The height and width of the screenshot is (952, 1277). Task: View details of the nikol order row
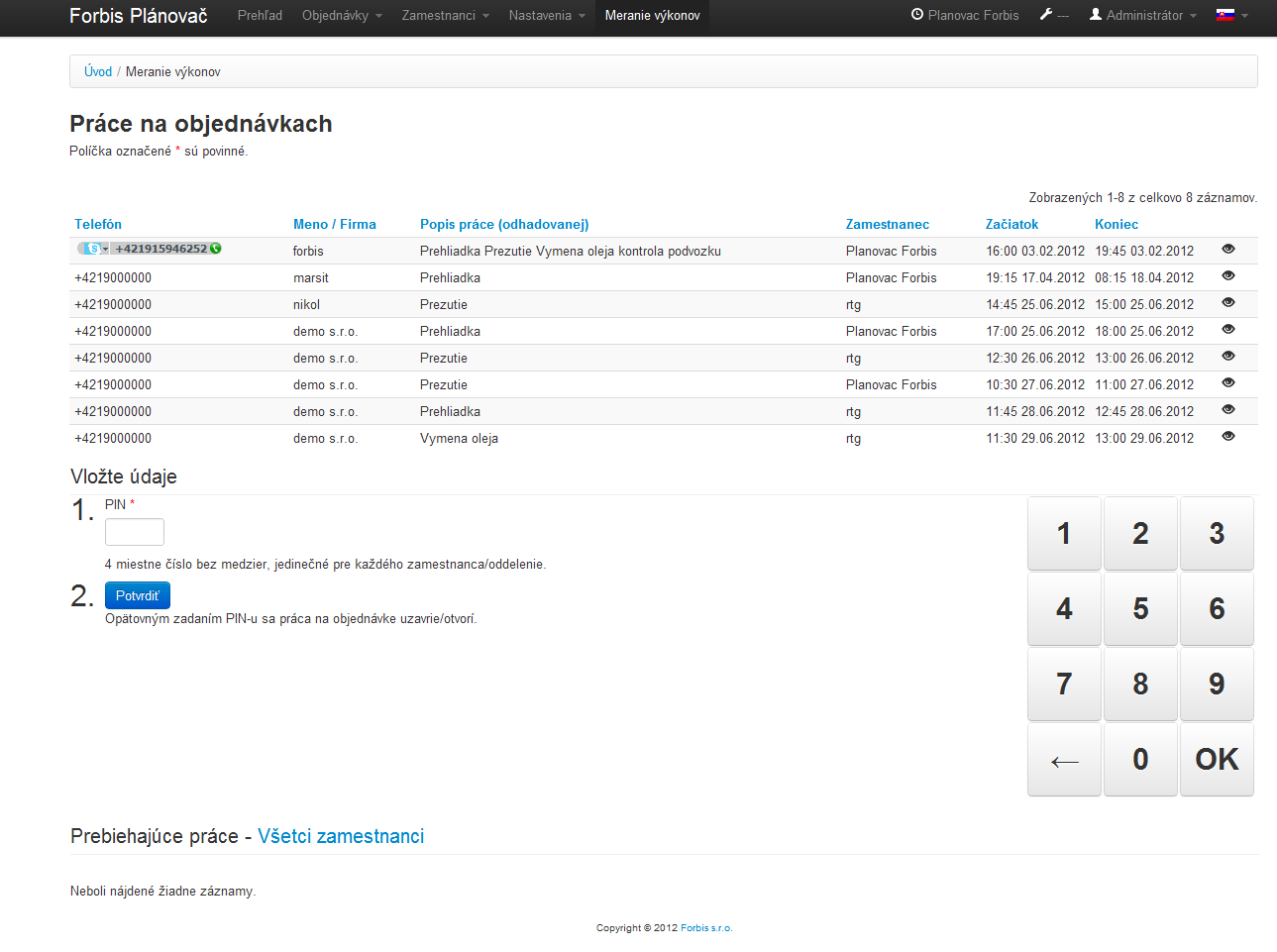click(1228, 302)
